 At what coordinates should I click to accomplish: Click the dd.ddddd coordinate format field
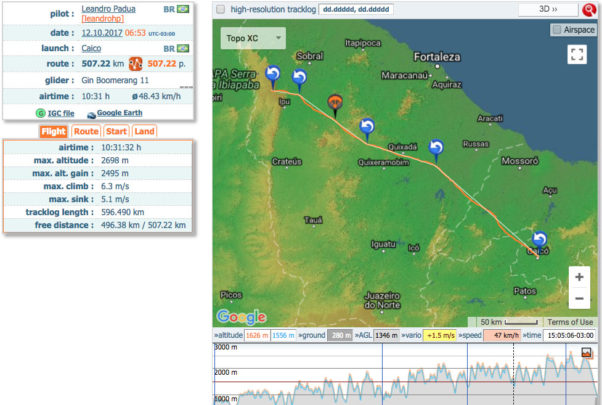click(356, 9)
